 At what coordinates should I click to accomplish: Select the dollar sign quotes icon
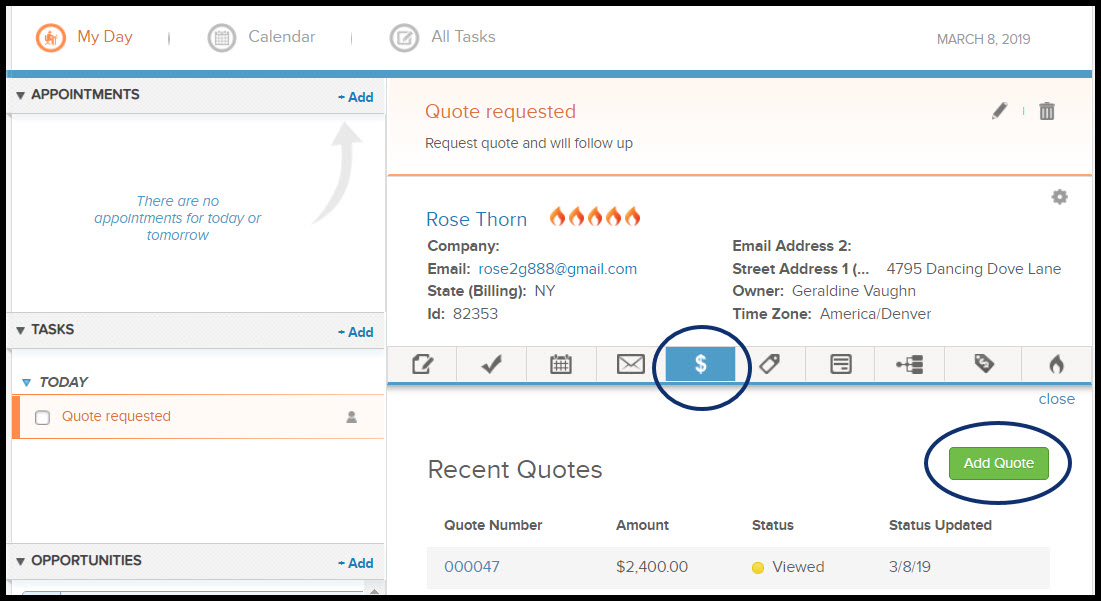[x=700, y=364]
